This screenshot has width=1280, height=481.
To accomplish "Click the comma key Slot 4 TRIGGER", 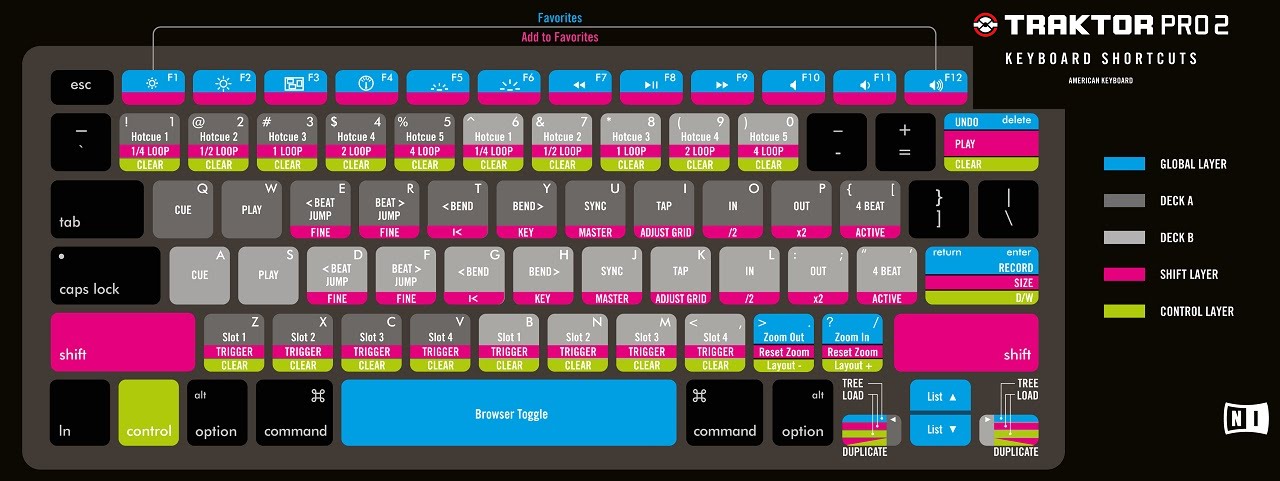I will coord(715,342).
